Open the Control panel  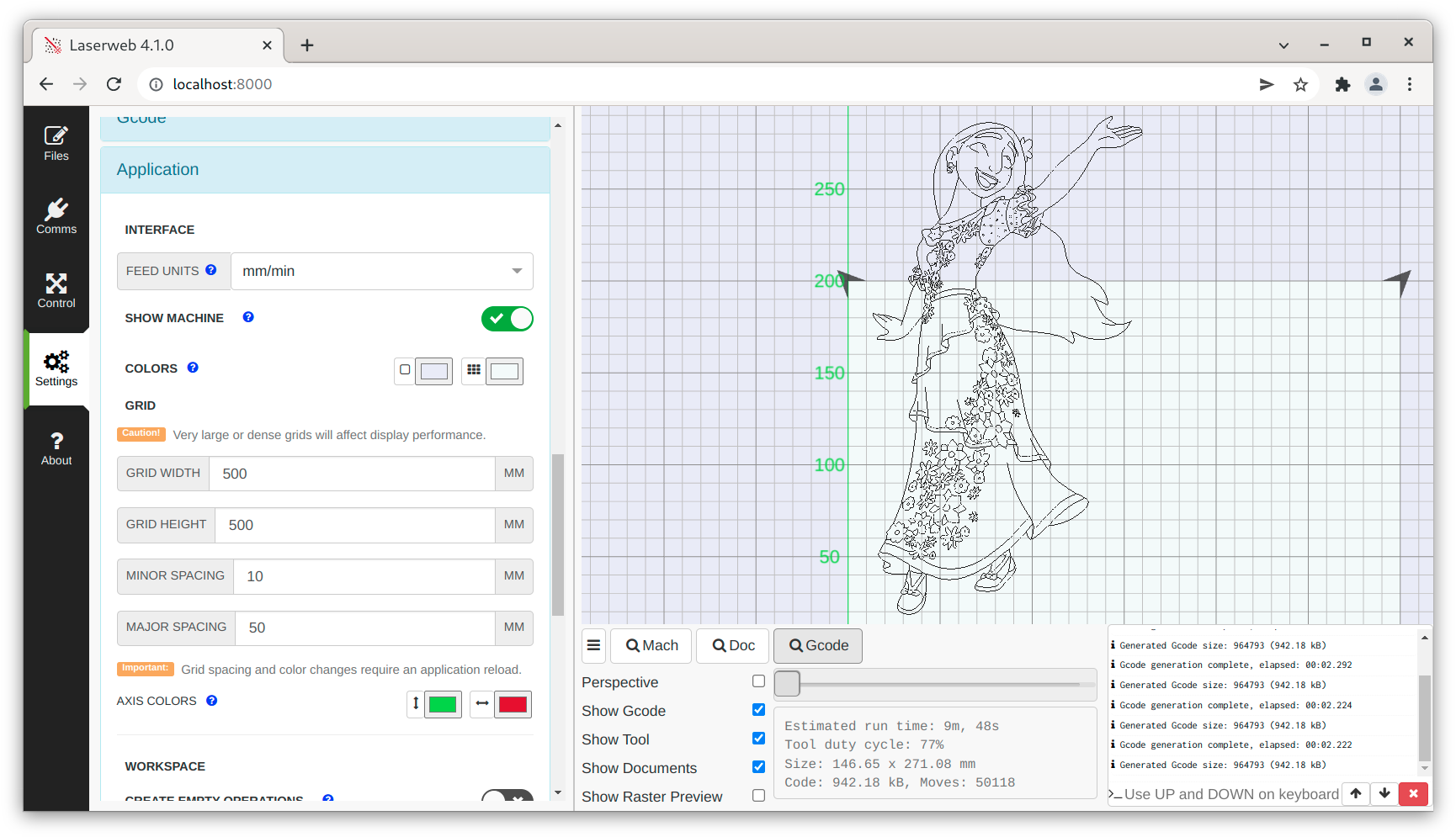pyautogui.click(x=56, y=290)
